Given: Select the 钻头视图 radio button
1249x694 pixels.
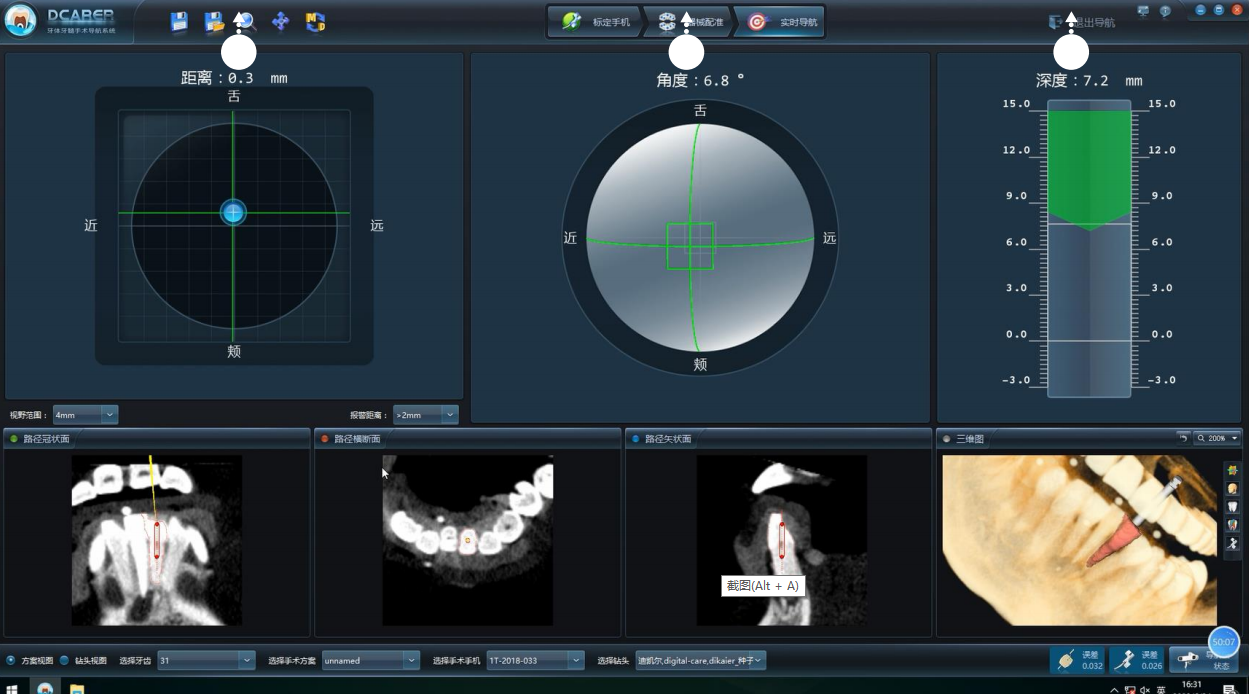Looking at the screenshot, I should (65, 660).
